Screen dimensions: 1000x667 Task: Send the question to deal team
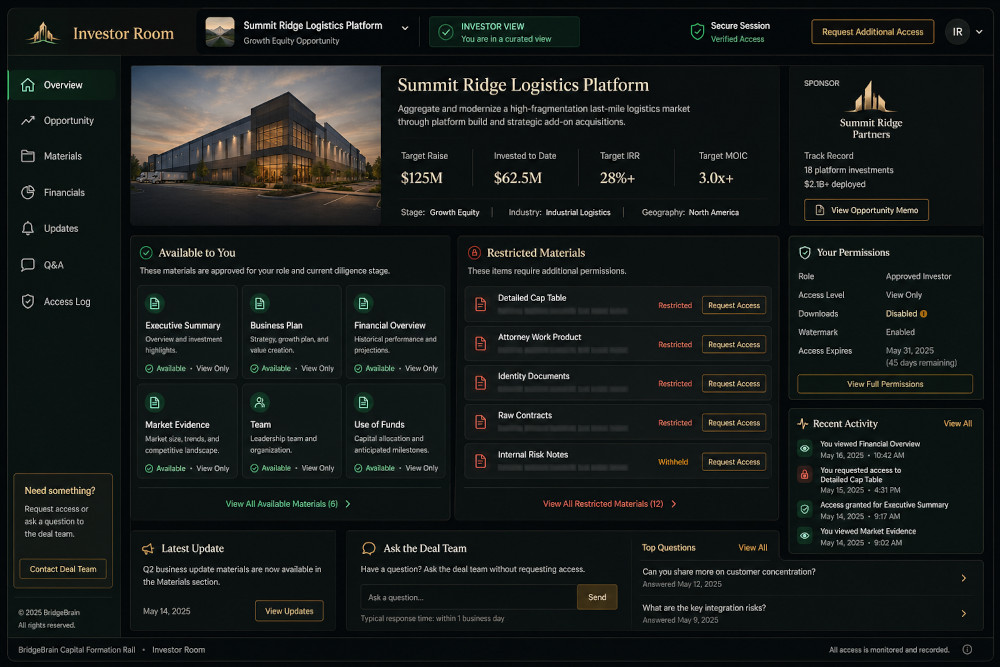pyautogui.click(x=597, y=597)
